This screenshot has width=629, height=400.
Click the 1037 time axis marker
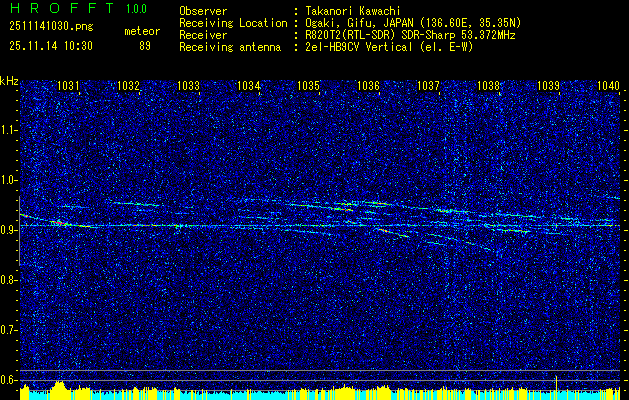(428, 85)
